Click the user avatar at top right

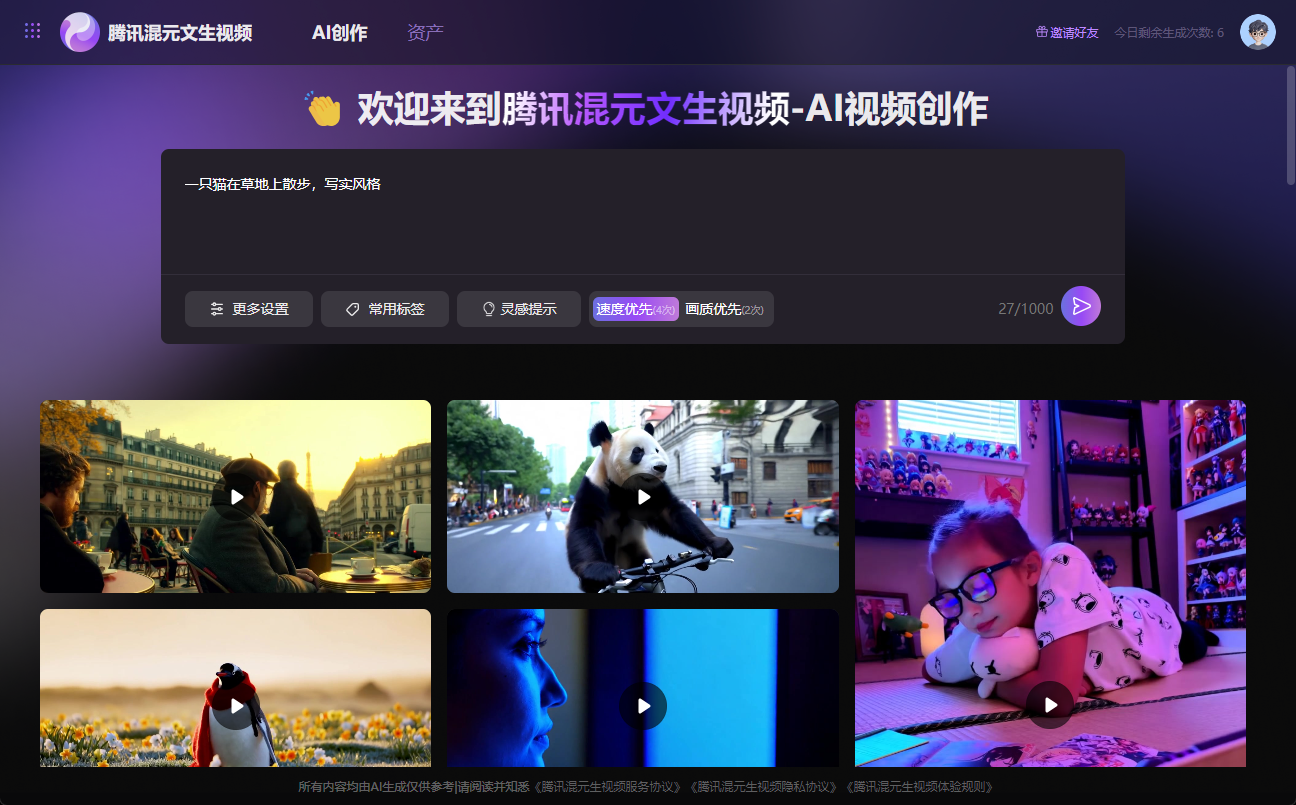(1258, 31)
